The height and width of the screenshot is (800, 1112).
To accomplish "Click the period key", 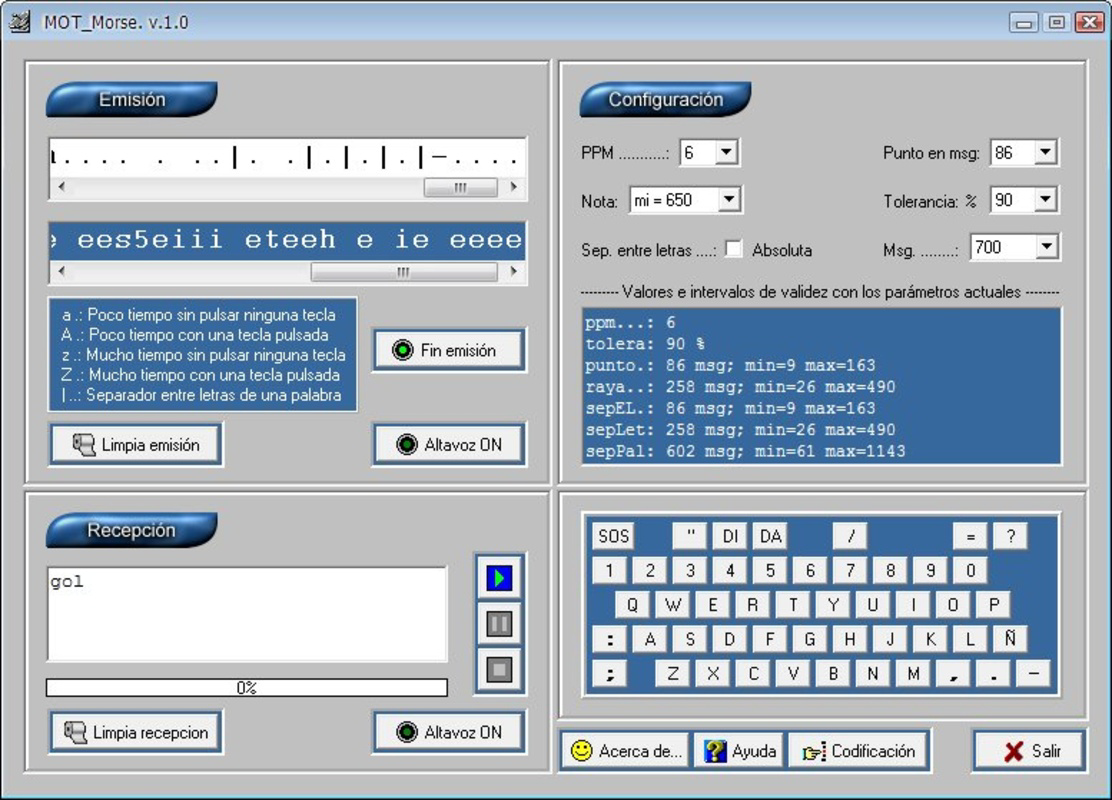I will tap(994, 674).
